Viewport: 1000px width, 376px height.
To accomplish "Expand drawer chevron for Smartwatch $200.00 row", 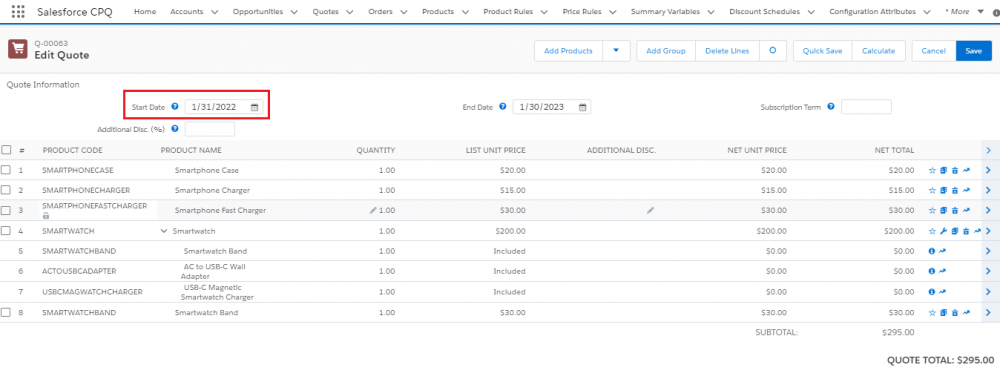I will pyautogui.click(x=989, y=231).
